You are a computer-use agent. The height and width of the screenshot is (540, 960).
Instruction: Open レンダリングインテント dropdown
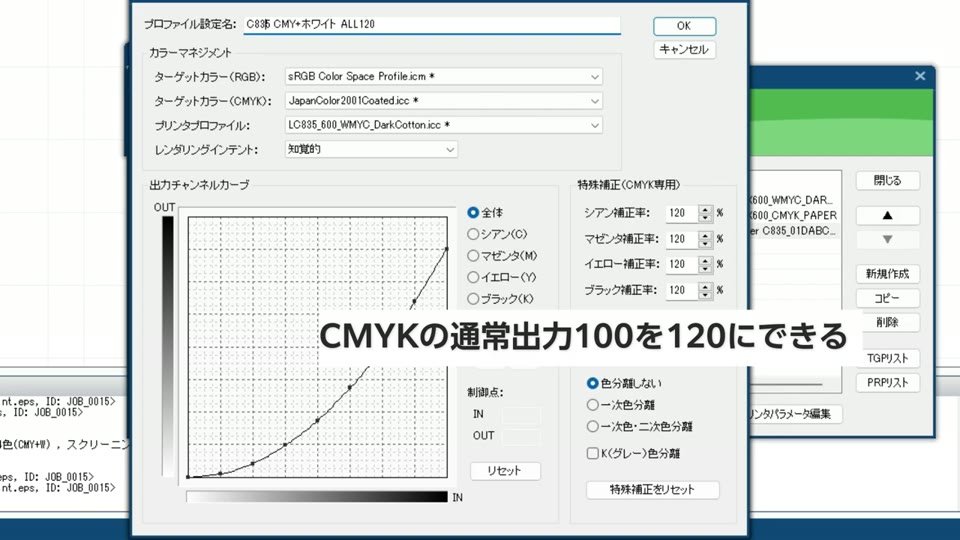pyautogui.click(x=371, y=149)
